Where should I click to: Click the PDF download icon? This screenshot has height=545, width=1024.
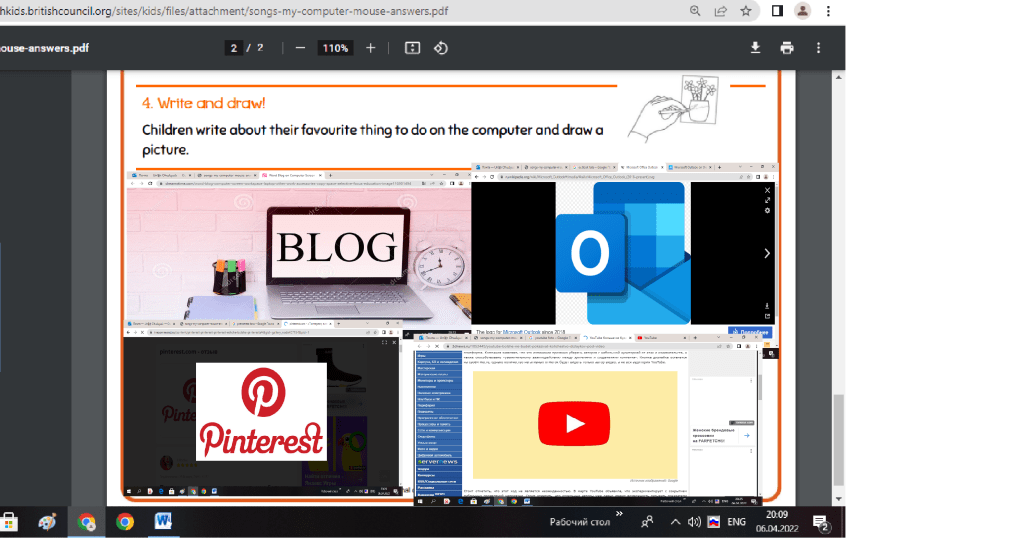(x=756, y=48)
